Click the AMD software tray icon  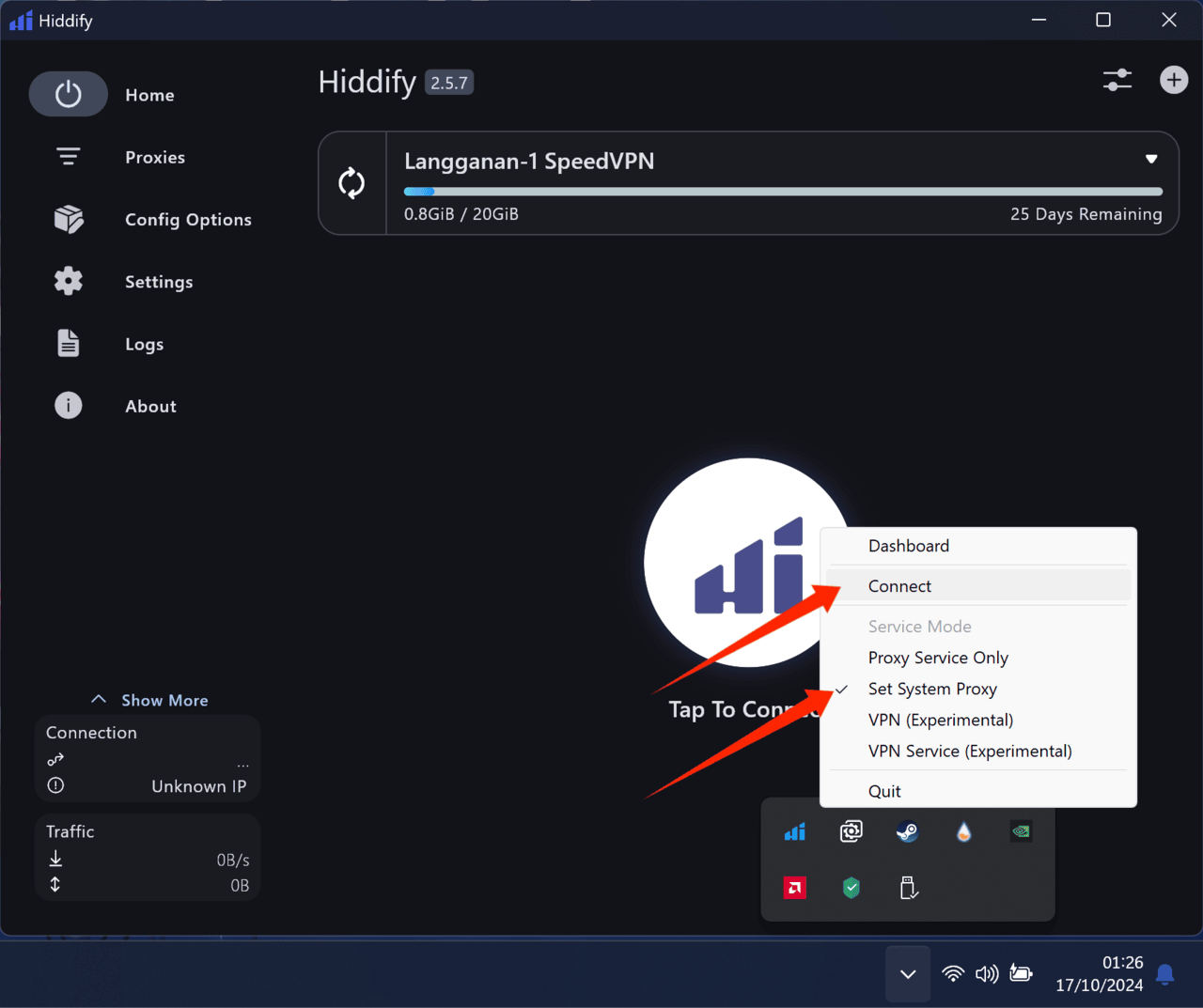(x=795, y=888)
